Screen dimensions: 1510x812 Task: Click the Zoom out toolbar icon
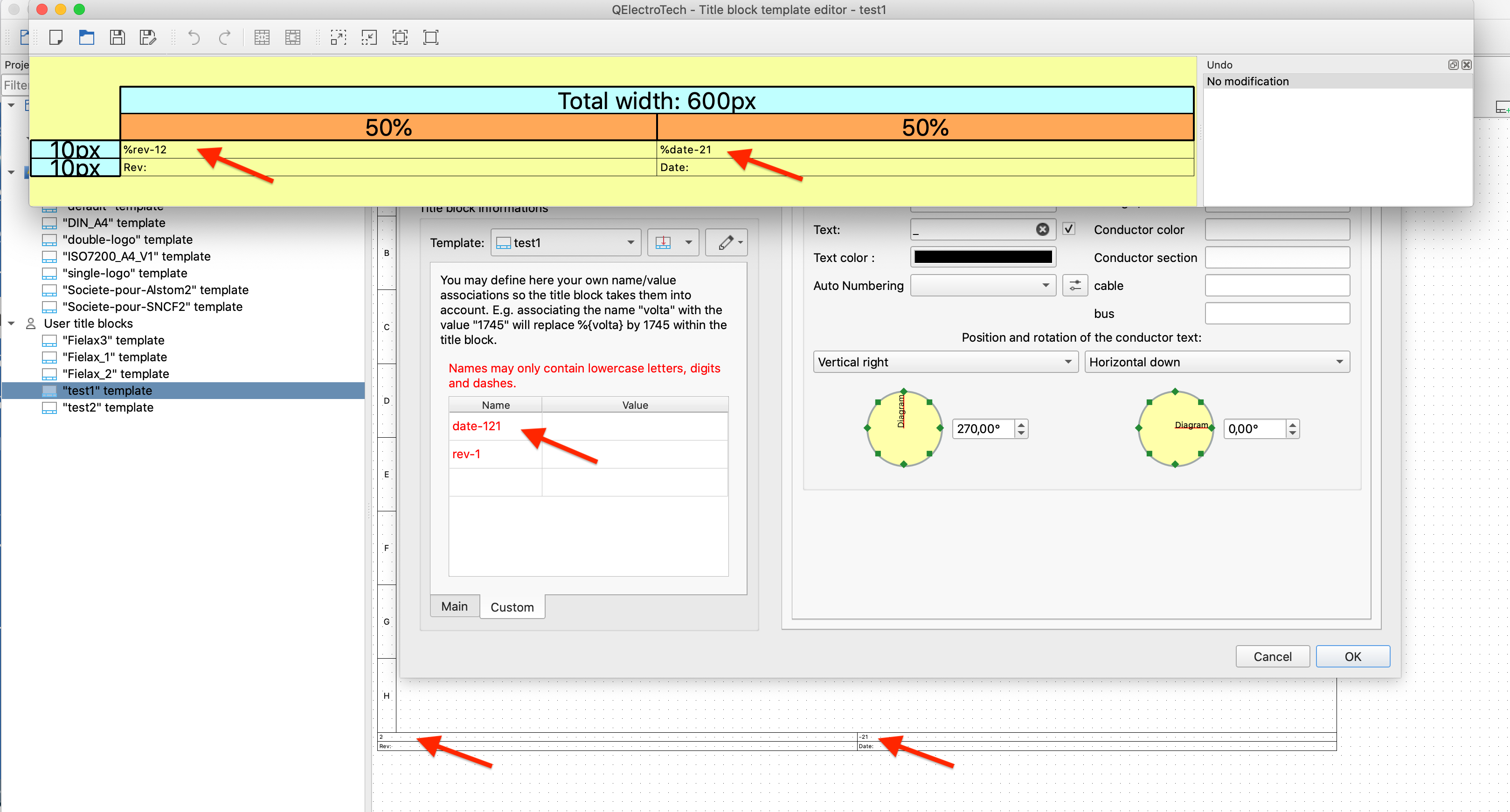coord(369,37)
